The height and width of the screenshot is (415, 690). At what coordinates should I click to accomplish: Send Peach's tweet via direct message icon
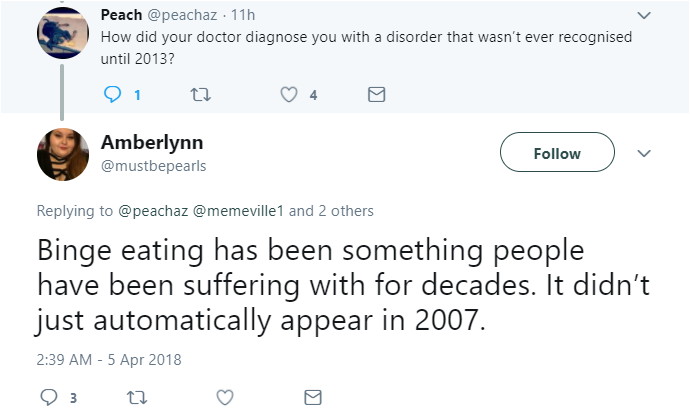coord(377,95)
